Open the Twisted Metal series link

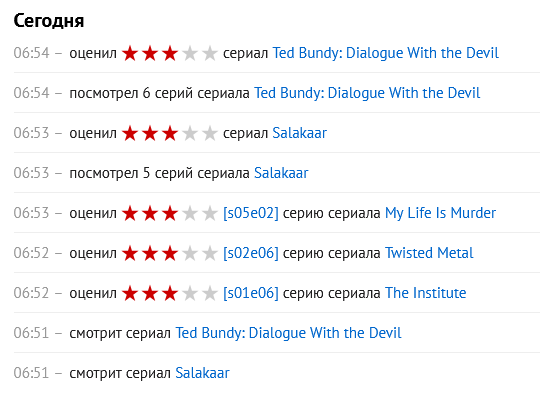pyautogui.click(x=429, y=253)
